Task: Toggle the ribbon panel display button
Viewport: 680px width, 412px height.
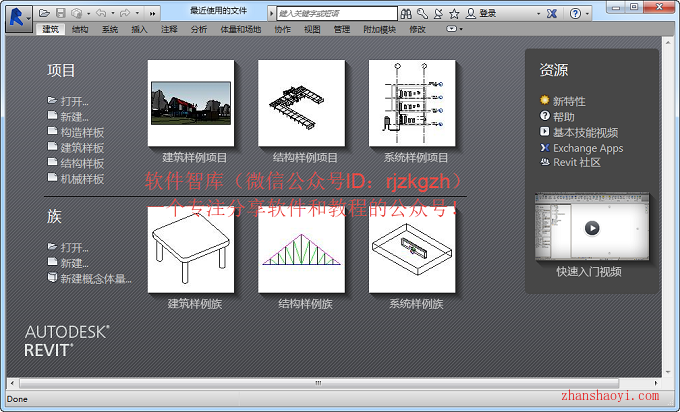Action: click(x=451, y=29)
